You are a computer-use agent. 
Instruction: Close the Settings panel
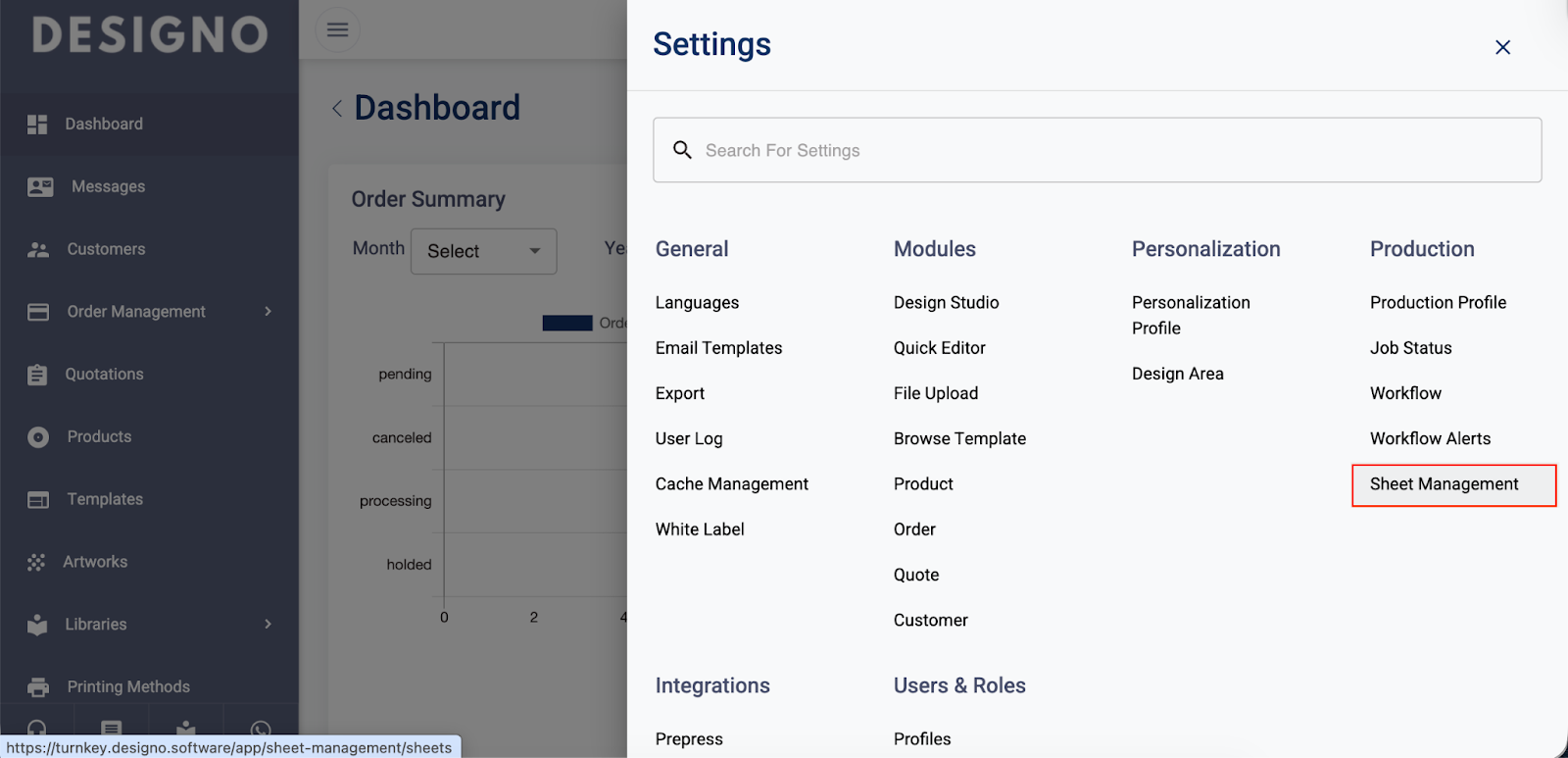[1502, 47]
